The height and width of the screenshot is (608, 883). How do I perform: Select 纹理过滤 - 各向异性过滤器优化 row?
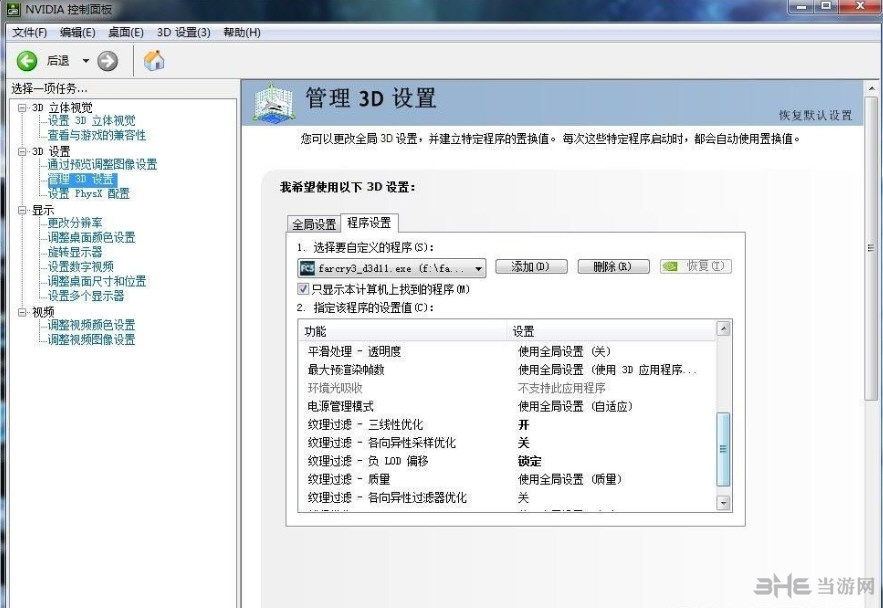[507, 498]
